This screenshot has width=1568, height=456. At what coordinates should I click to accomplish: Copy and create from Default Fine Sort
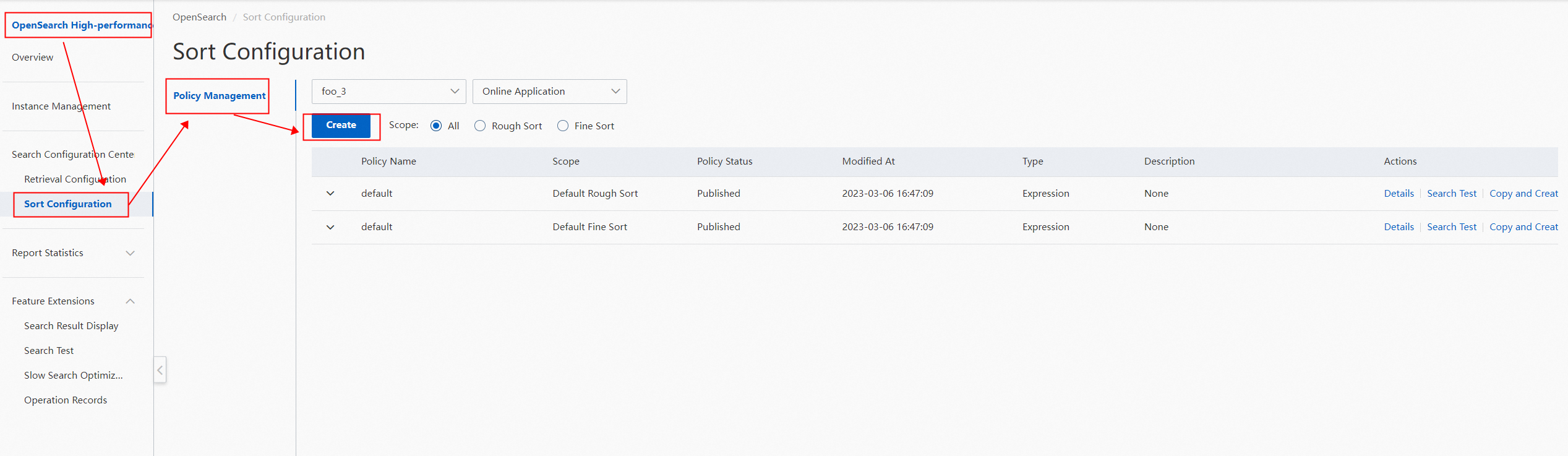[x=1523, y=227]
